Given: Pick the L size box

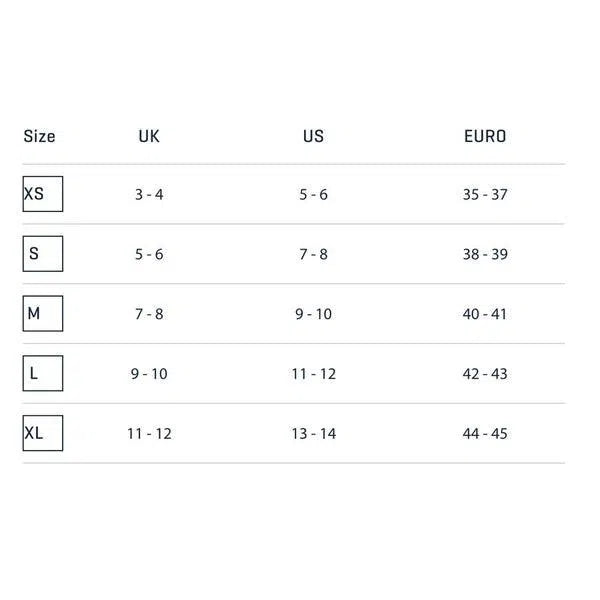Looking at the screenshot, I should pos(42,374).
